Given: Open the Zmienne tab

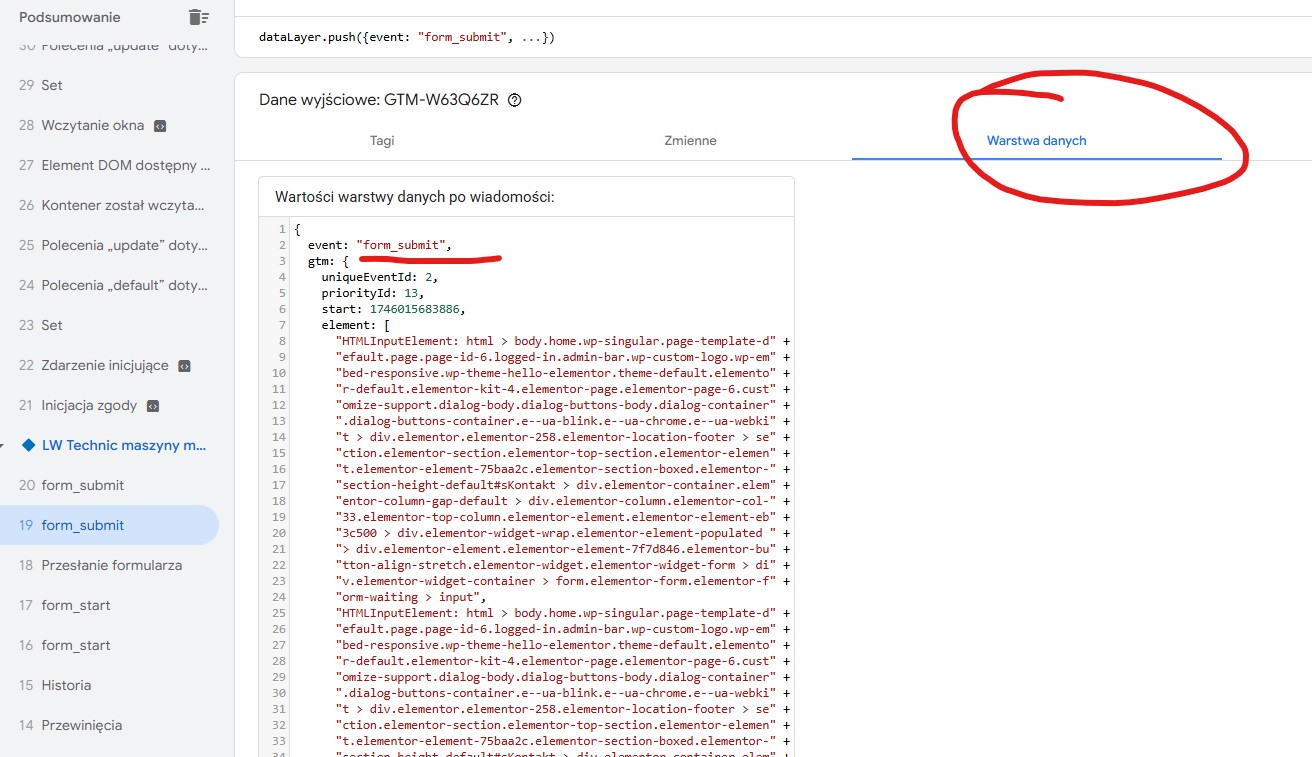Looking at the screenshot, I should coord(690,141).
